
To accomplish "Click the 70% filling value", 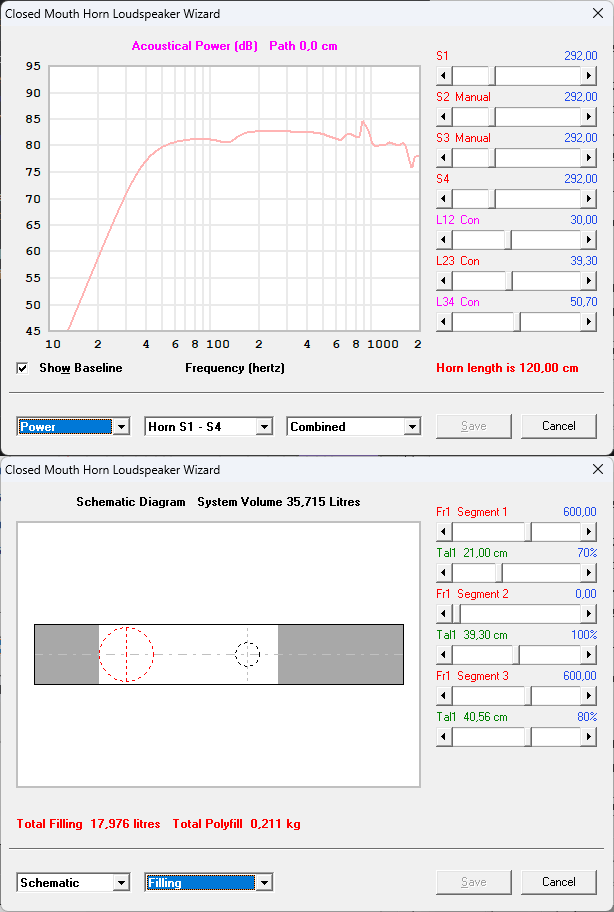I will tap(587, 553).
